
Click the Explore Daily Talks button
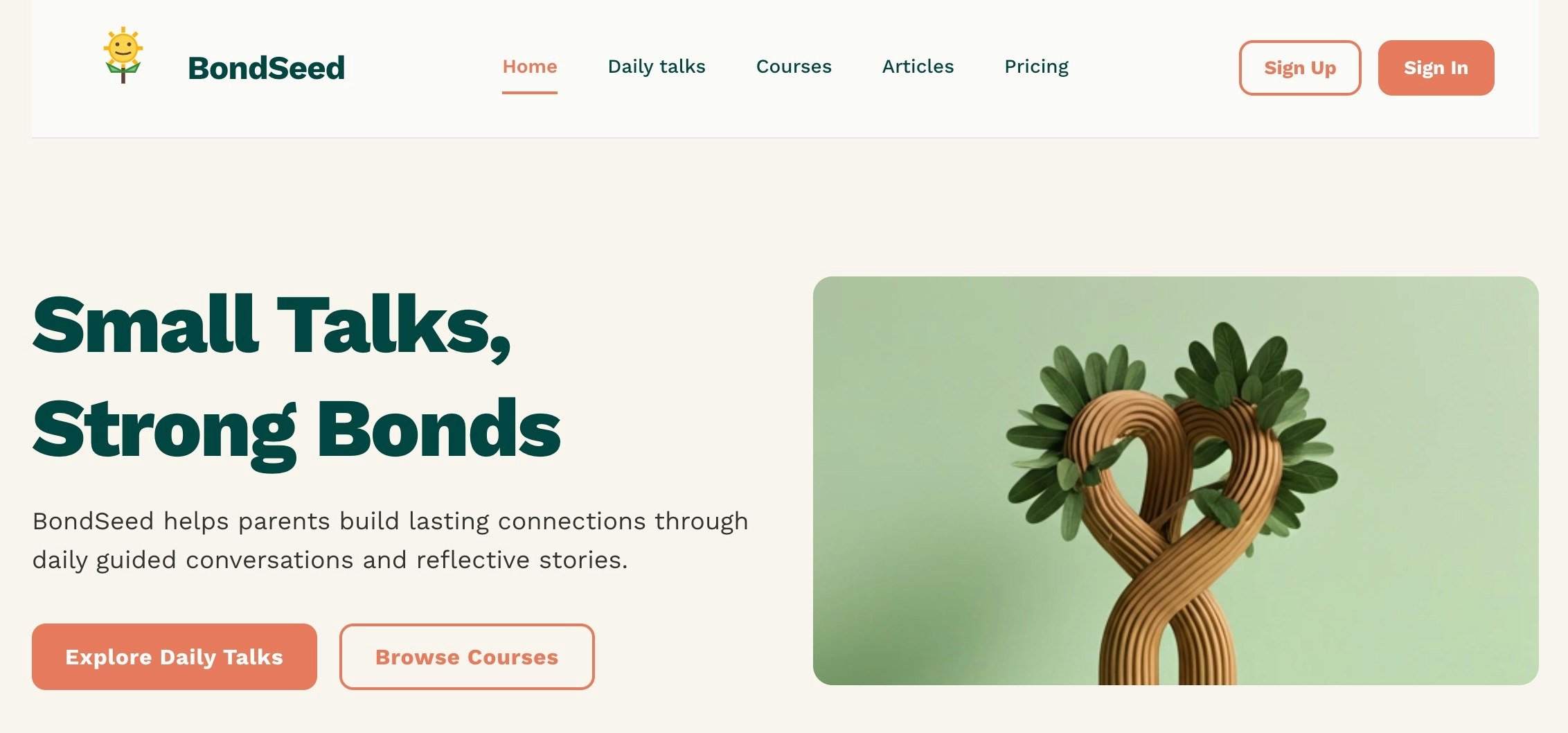(175, 657)
